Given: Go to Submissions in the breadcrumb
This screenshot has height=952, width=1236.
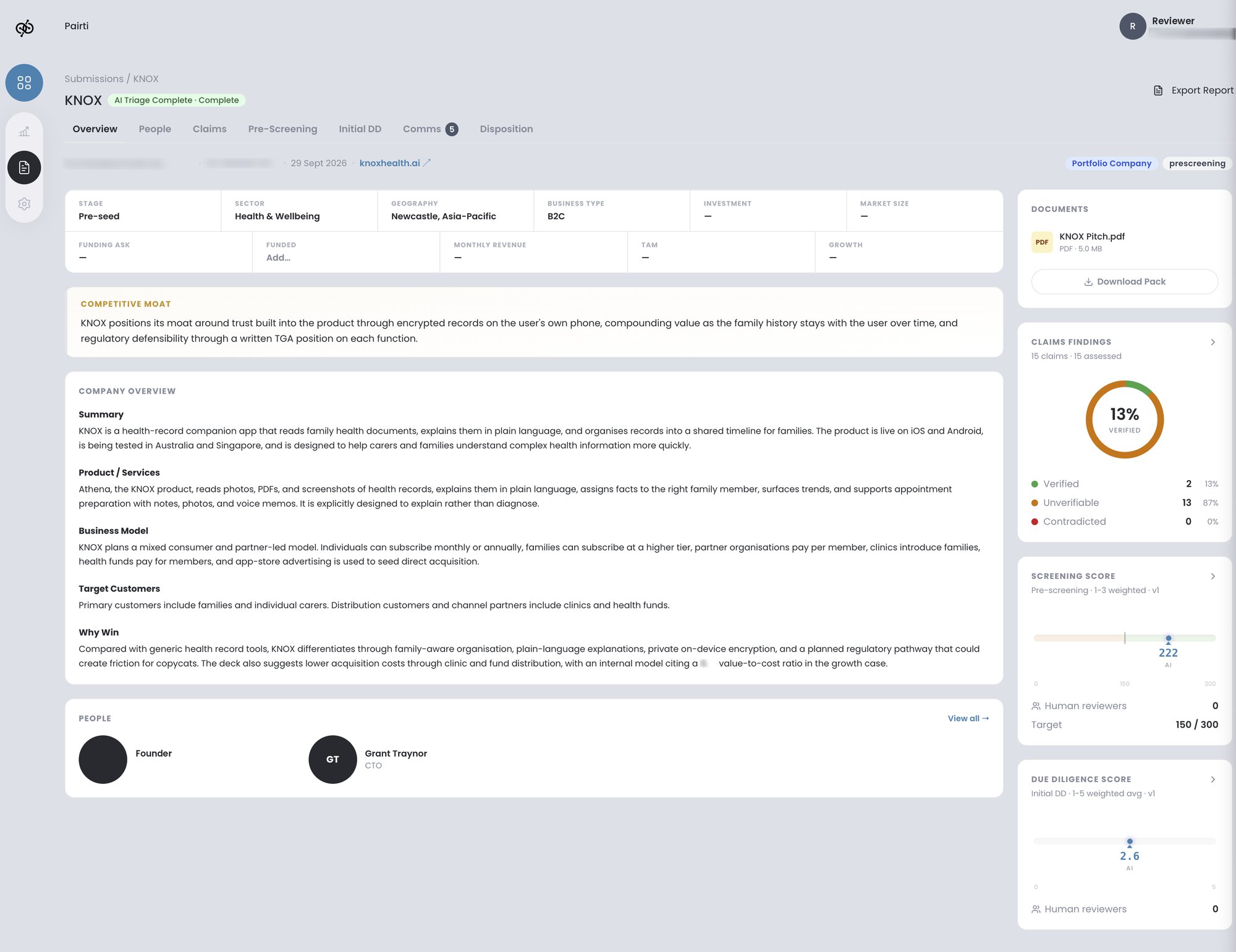Looking at the screenshot, I should pyautogui.click(x=94, y=79).
